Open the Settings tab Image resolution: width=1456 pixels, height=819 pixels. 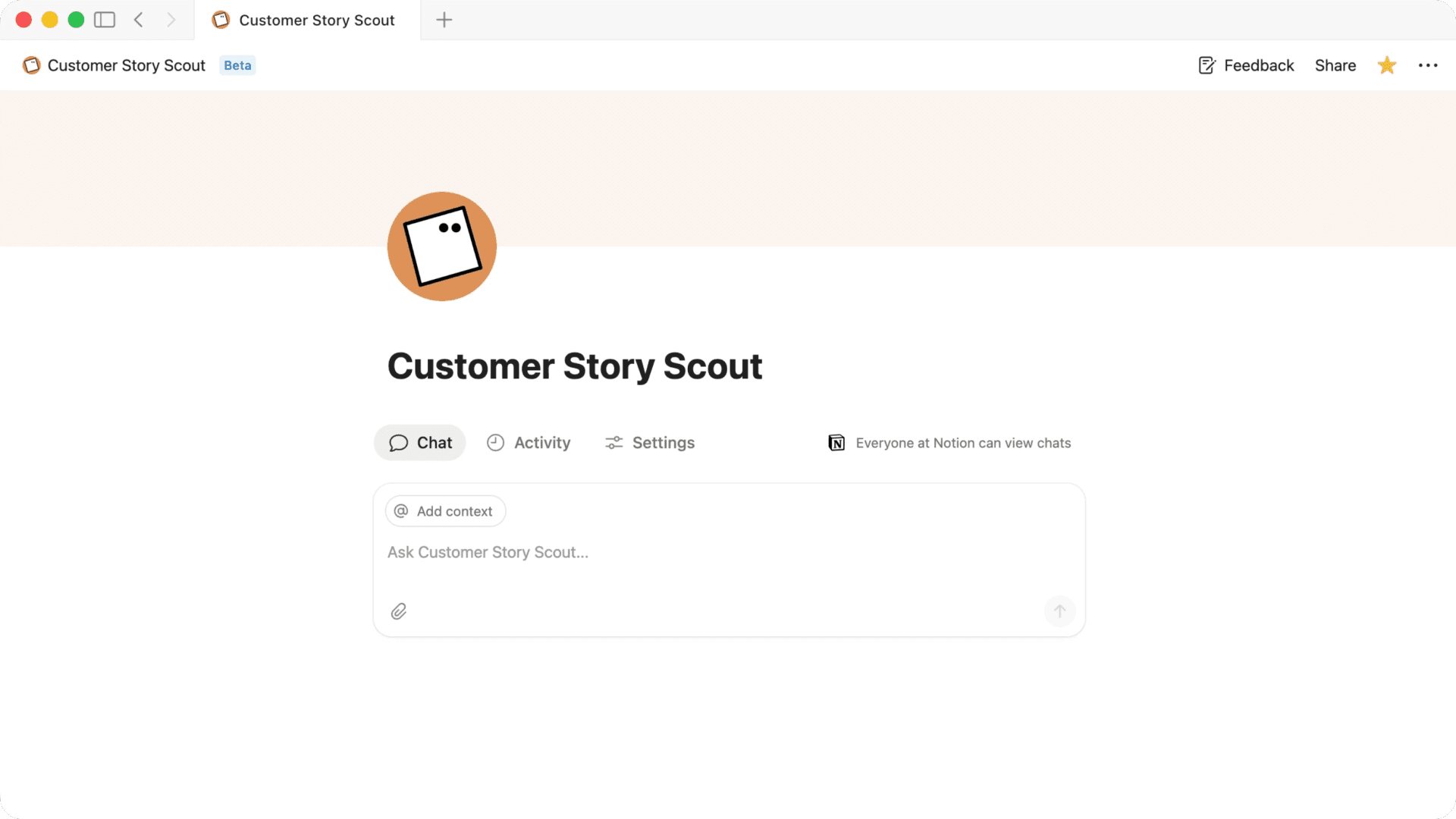click(650, 443)
